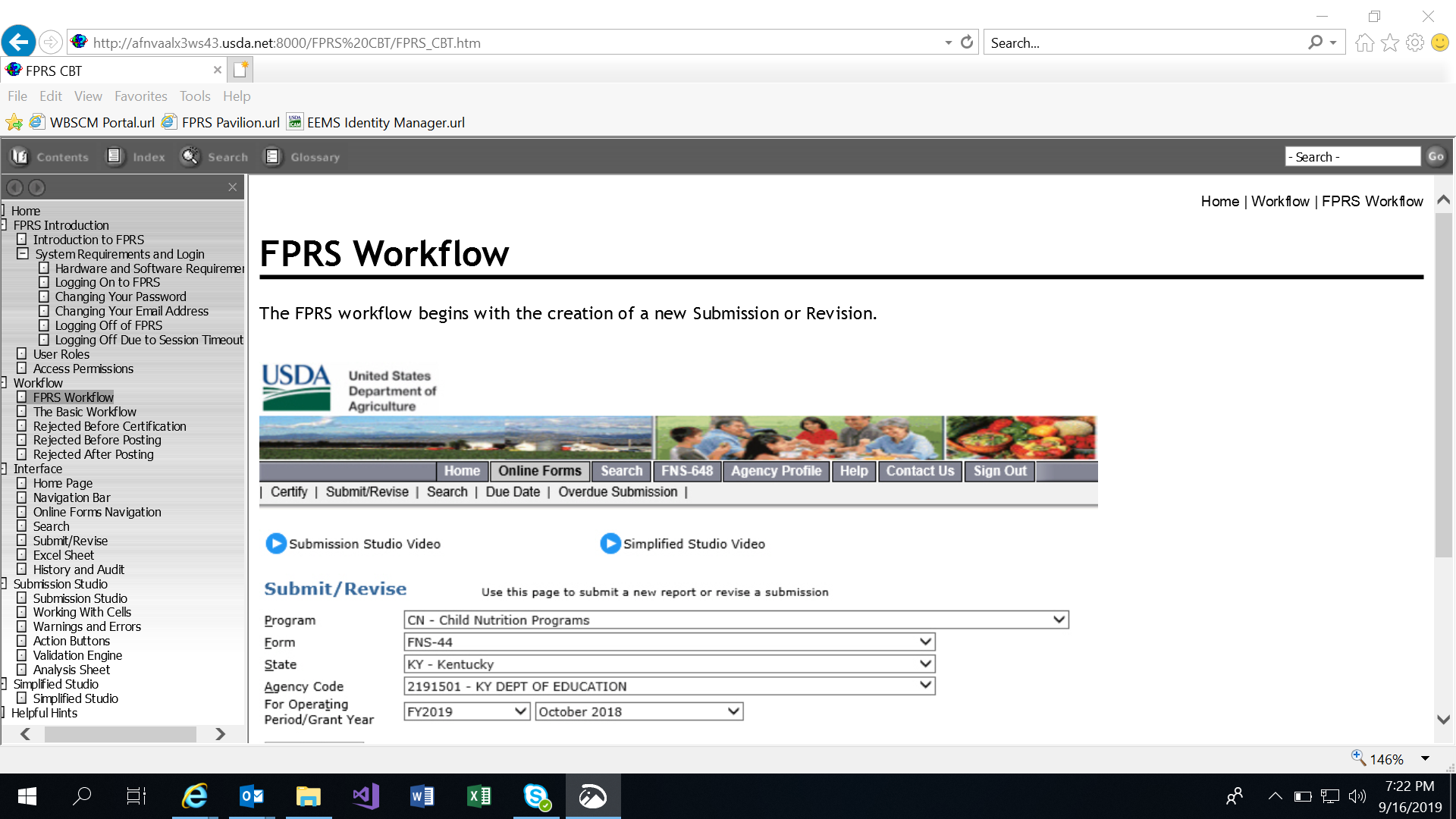
Task: Open the Program dropdown list
Action: coord(1059,620)
